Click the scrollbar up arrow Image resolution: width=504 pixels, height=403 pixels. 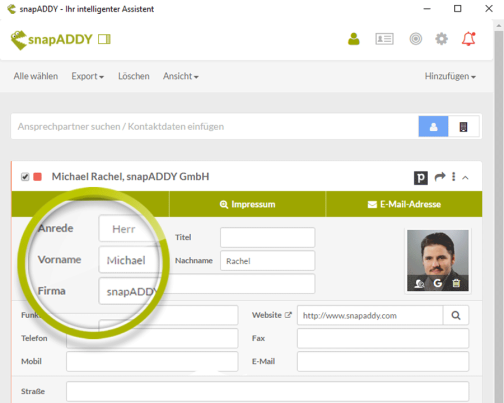point(499,25)
